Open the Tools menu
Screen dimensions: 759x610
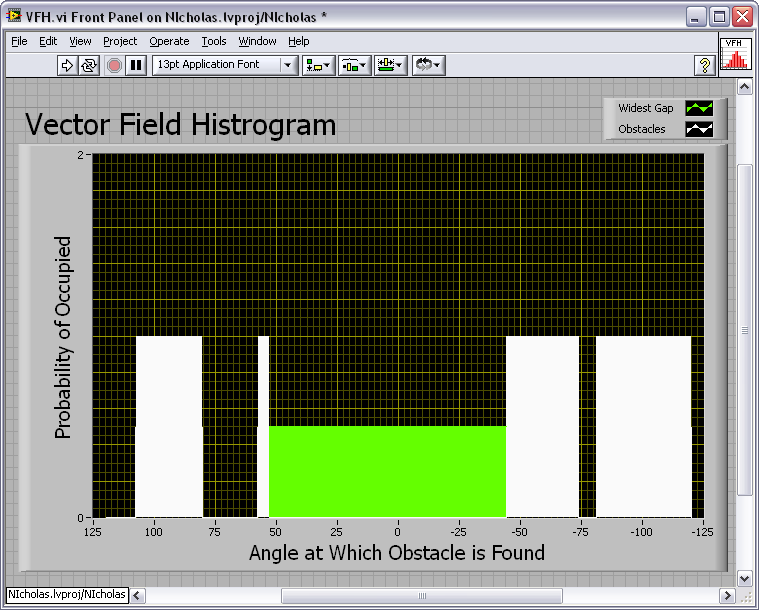point(214,41)
